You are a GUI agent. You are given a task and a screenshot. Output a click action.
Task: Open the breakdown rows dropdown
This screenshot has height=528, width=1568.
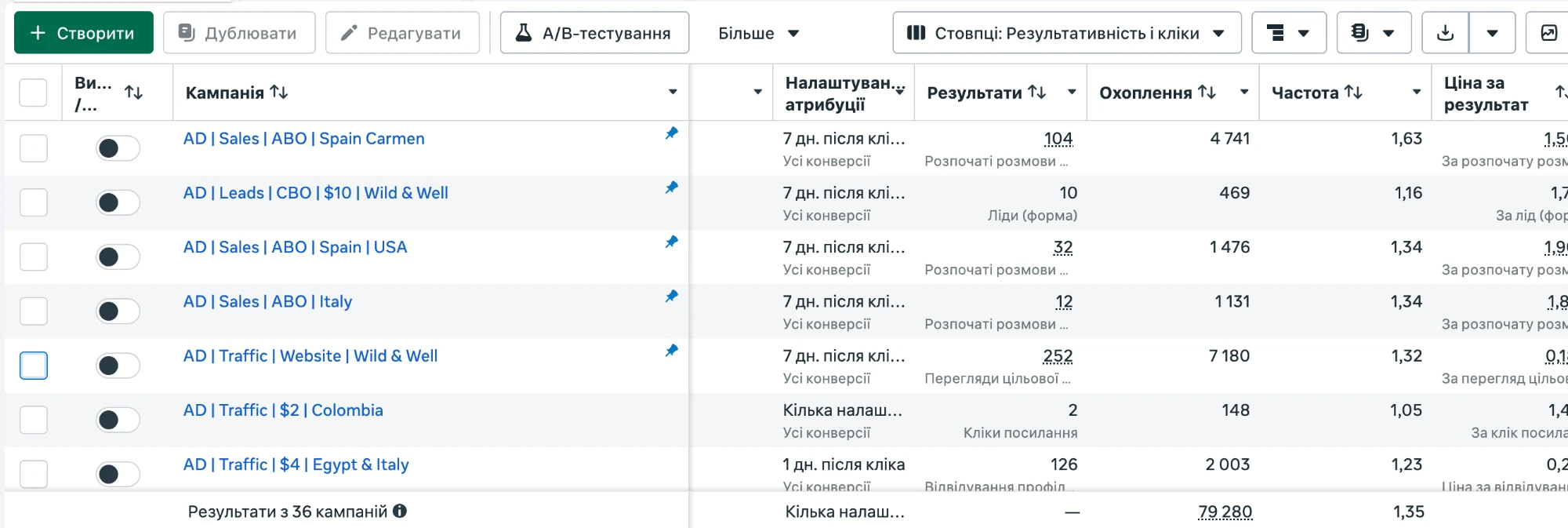[1289, 33]
